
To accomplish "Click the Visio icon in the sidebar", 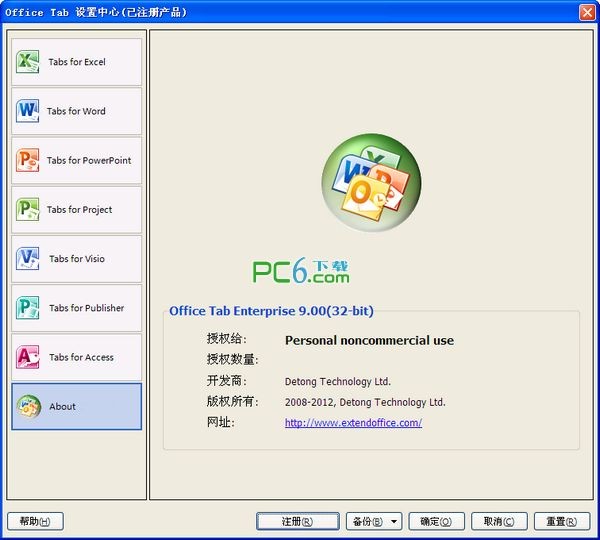I will coord(28,258).
